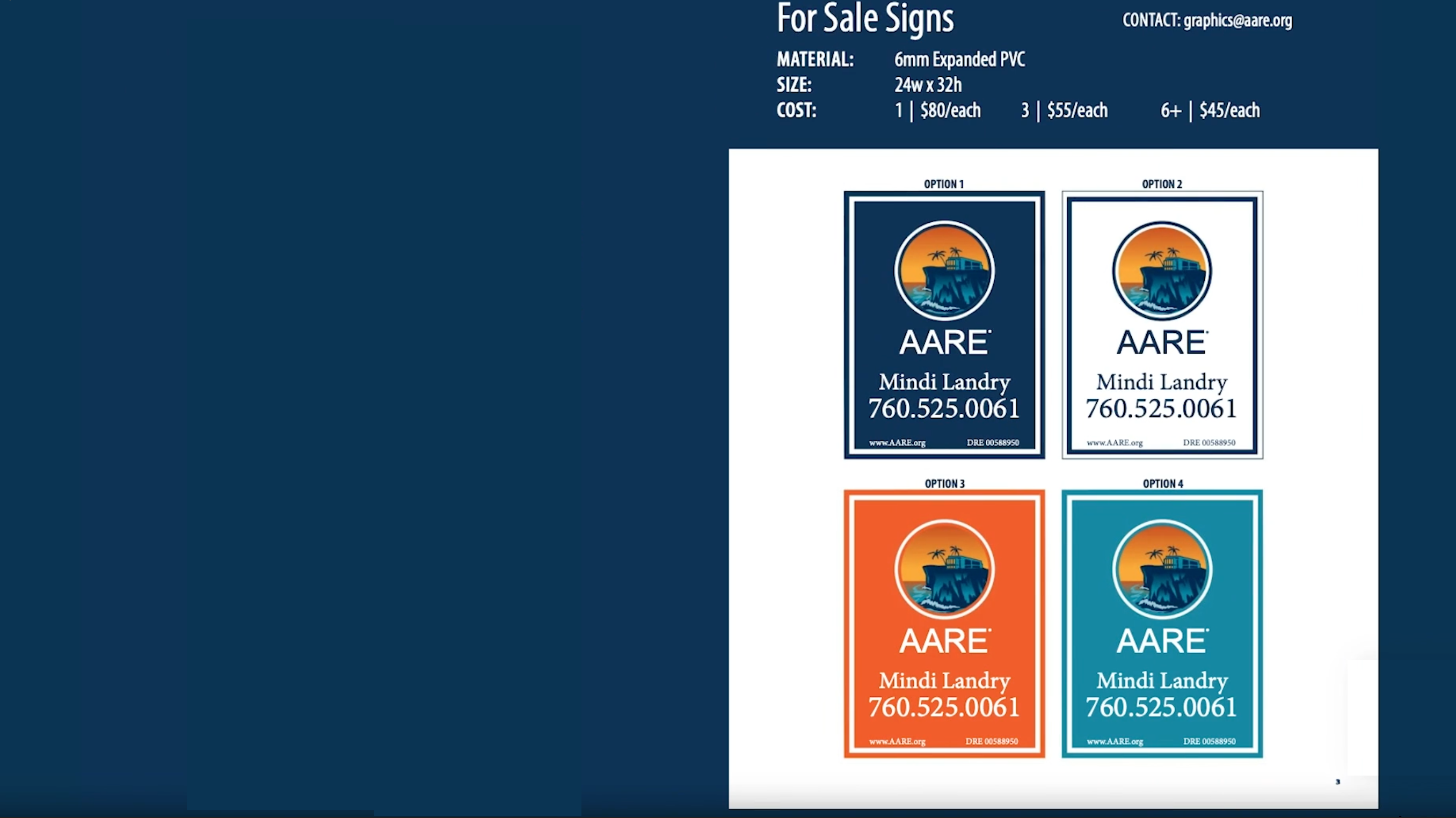The width and height of the screenshot is (1456, 818).
Task: Click the 'OPTION 3' label
Action: 944,484
